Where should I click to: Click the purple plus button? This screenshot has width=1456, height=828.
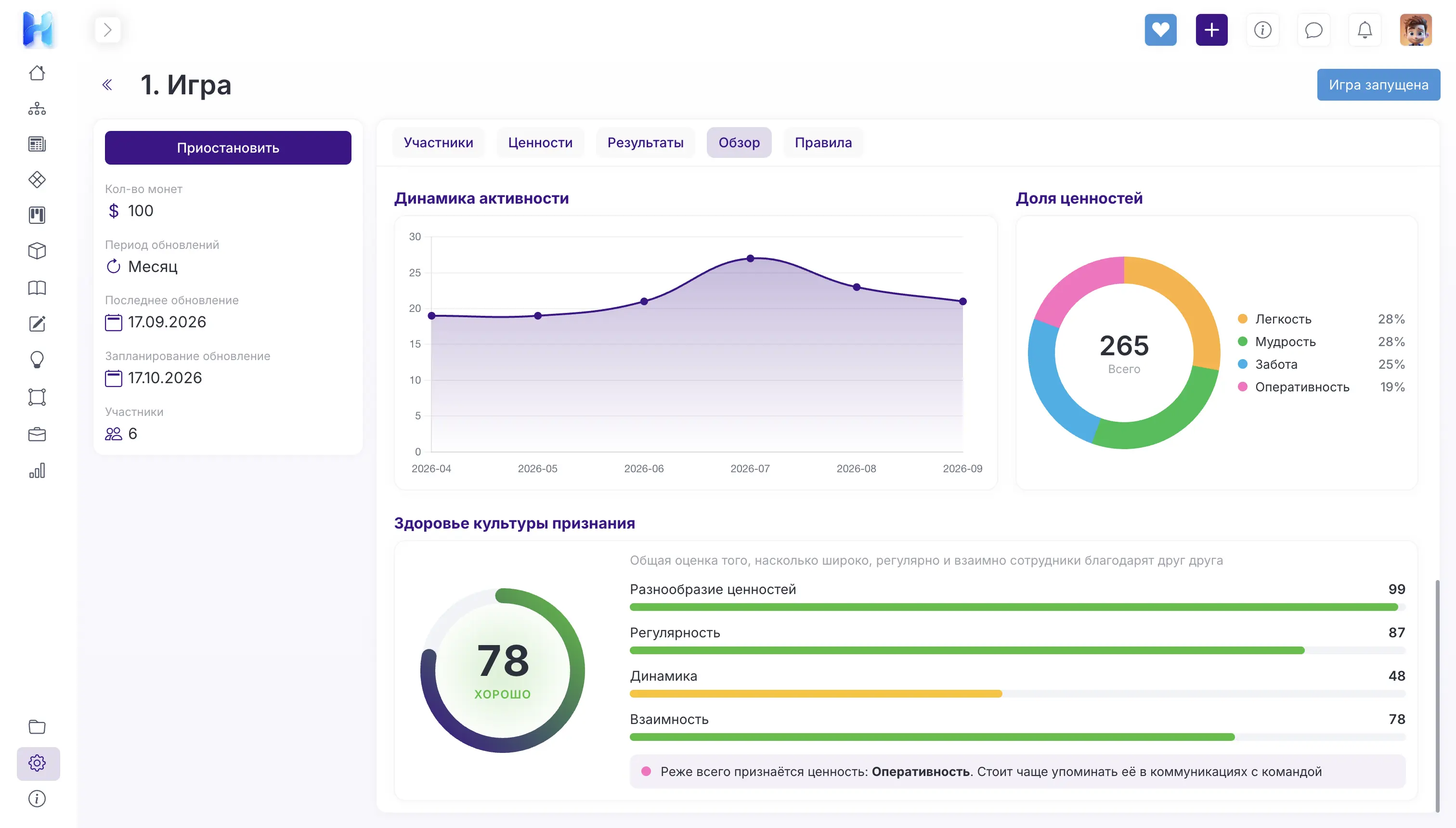(1211, 29)
